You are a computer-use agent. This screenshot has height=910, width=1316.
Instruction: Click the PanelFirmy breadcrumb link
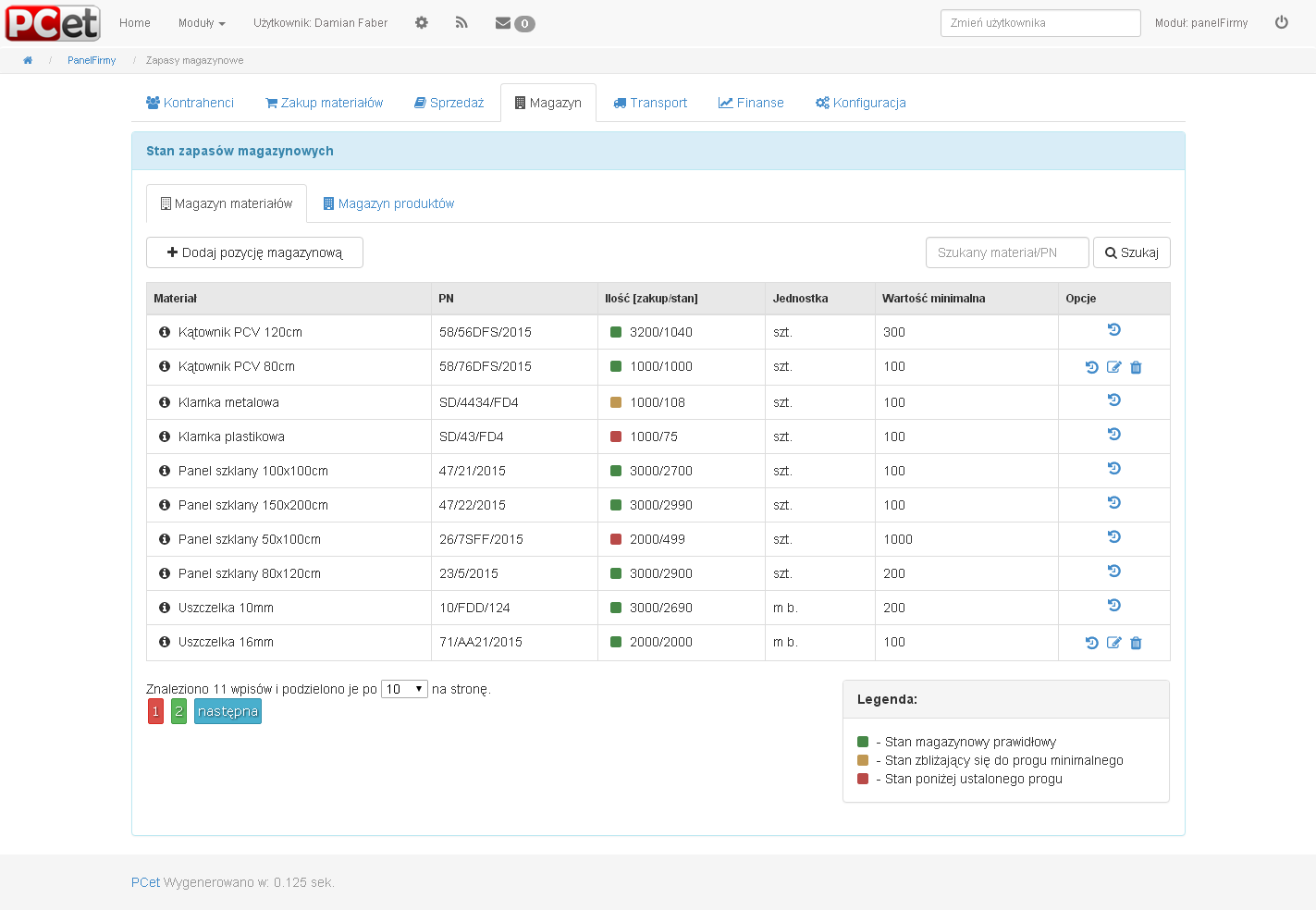click(x=92, y=60)
